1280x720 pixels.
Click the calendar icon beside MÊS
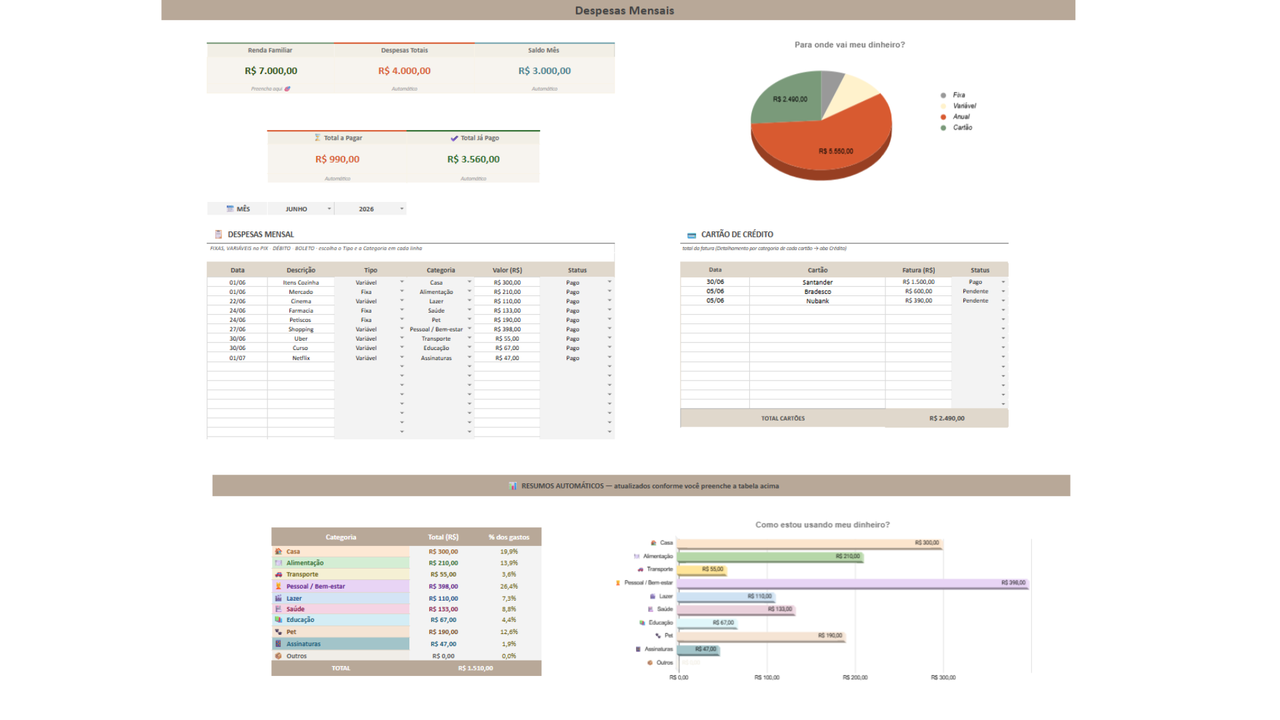[x=230, y=209]
